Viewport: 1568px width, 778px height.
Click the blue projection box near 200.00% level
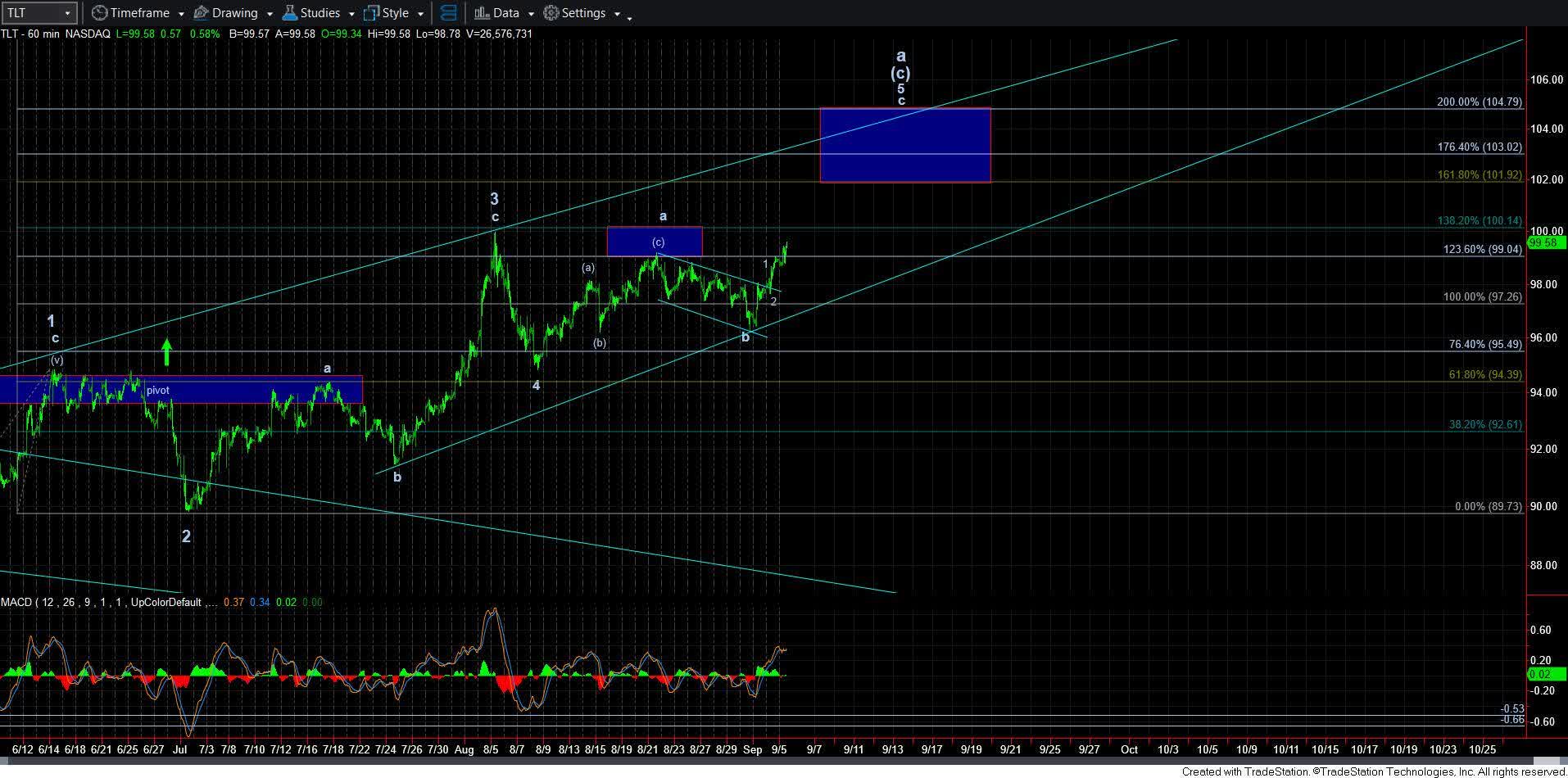tap(904, 144)
